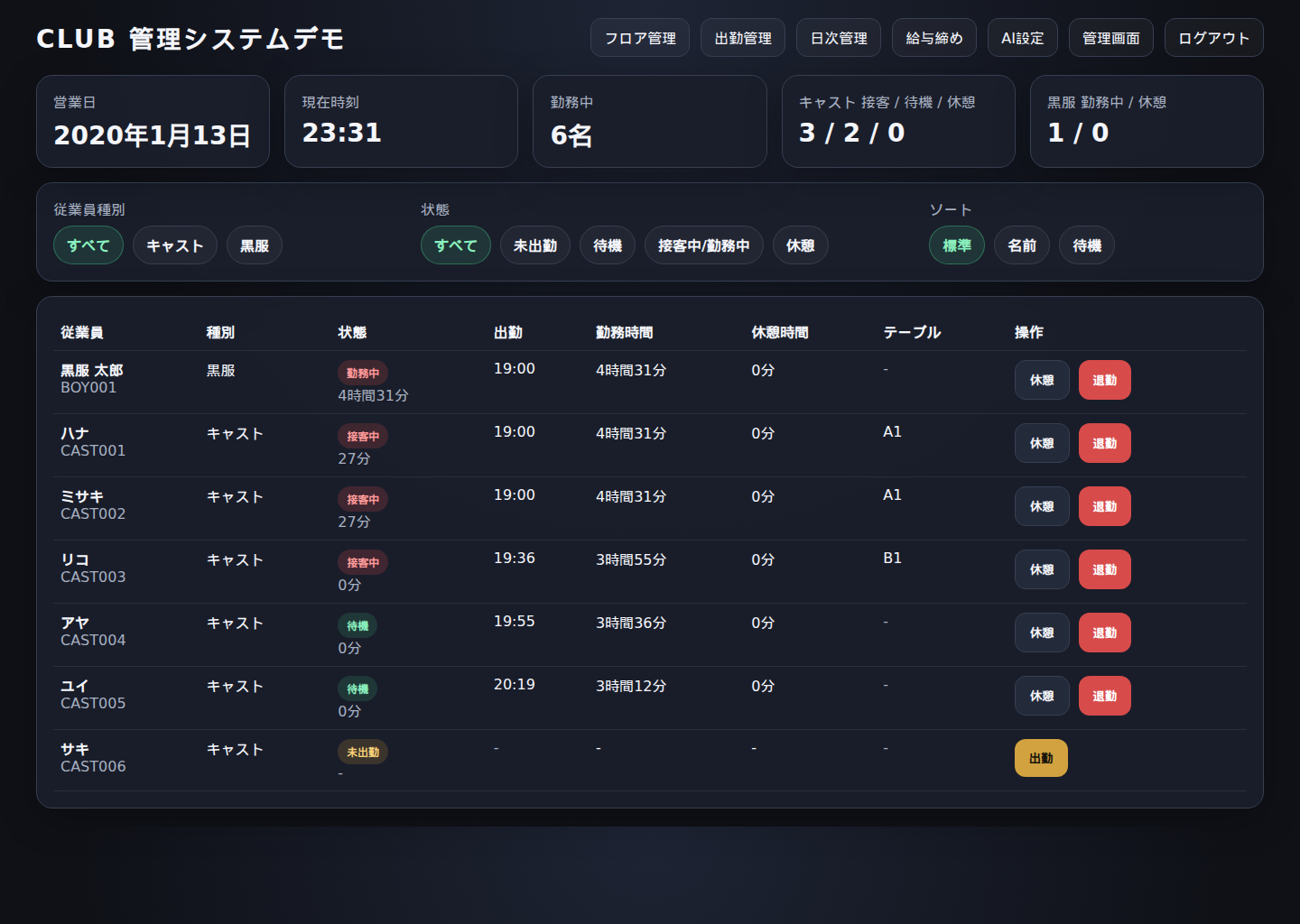1300x924 pixels.
Task: Click the 黒服 勤務中 / 休憩 card
Action: 1147,121
